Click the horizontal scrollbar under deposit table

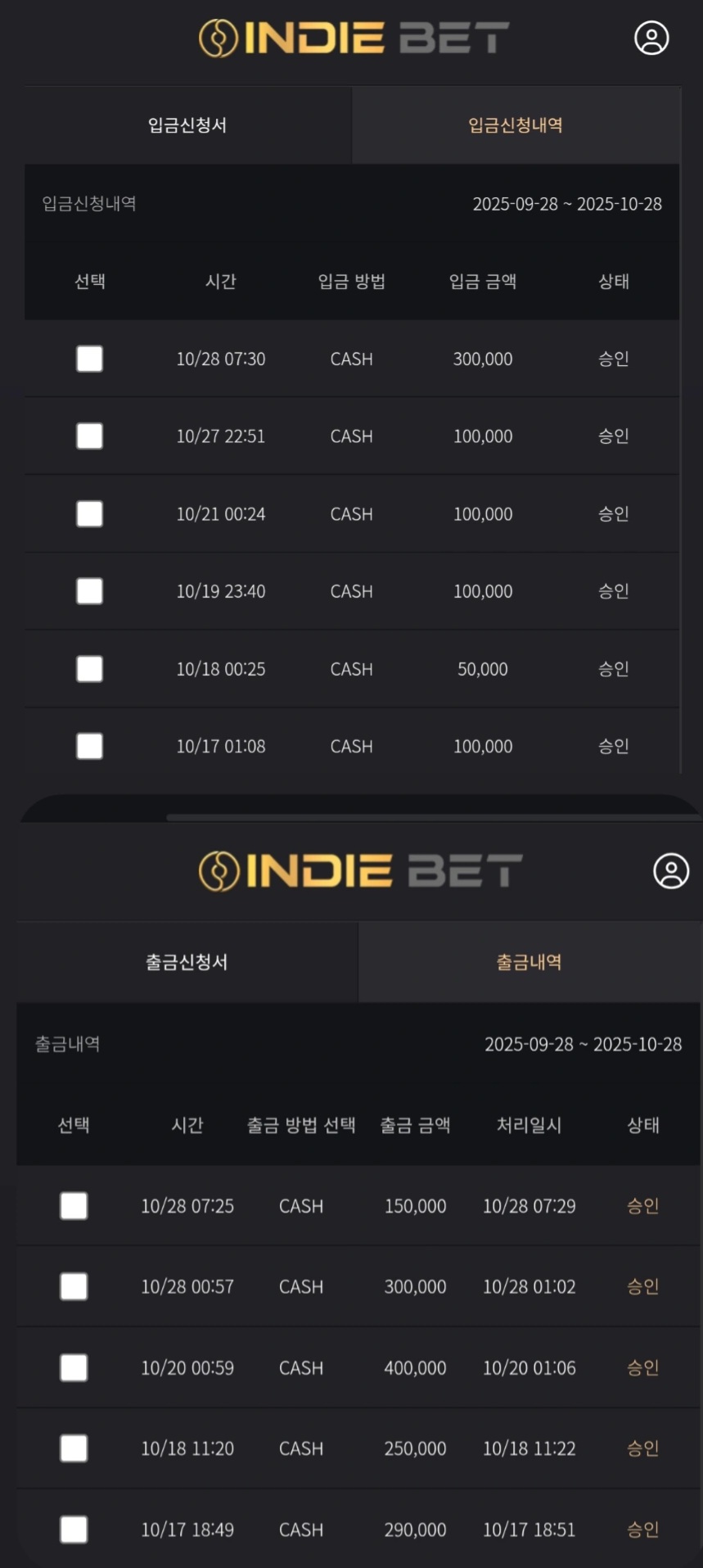pos(434,817)
